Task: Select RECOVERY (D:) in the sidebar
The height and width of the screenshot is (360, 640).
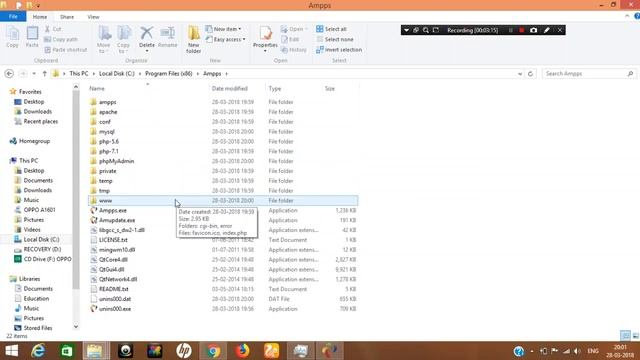Action: (x=42, y=249)
